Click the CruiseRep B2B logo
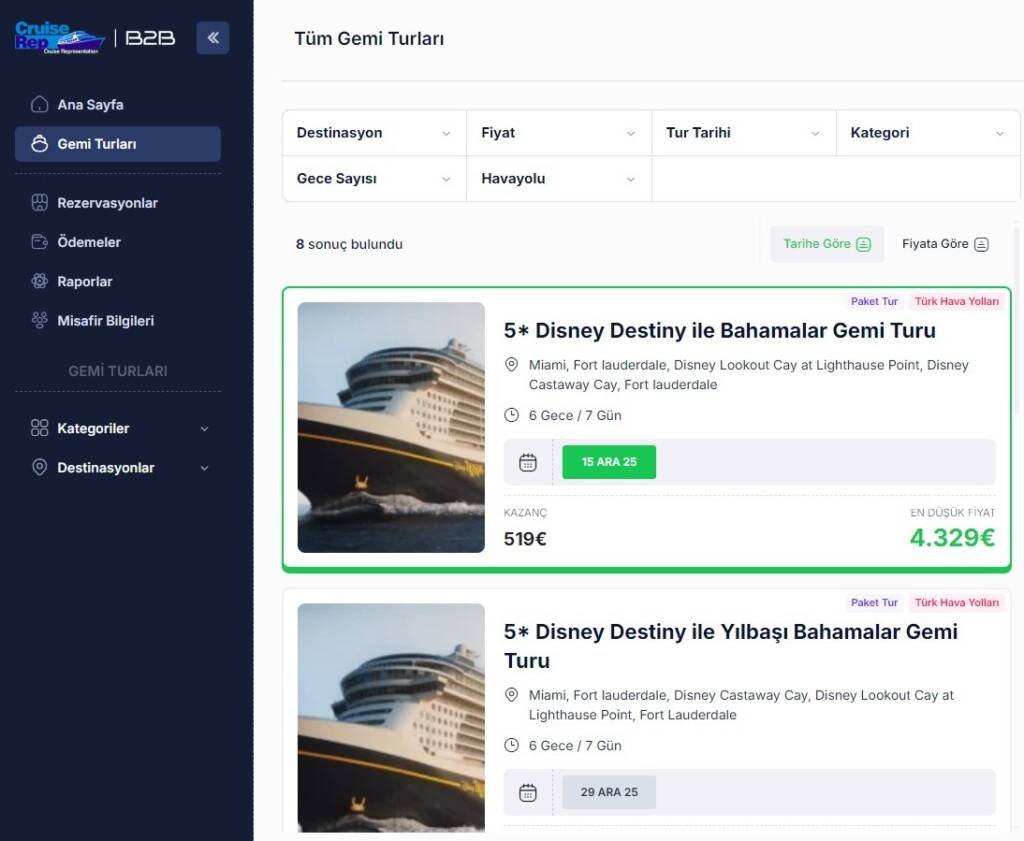This screenshot has width=1024, height=841. (x=95, y=38)
